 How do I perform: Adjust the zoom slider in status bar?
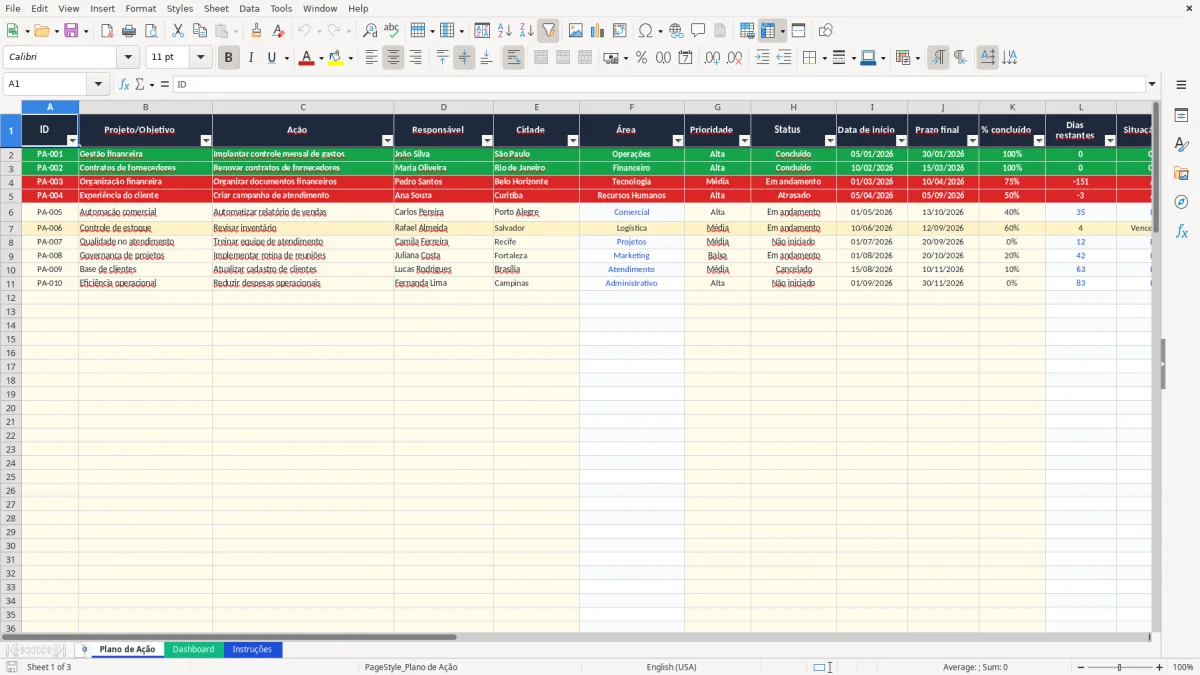tap(1120, 667)
